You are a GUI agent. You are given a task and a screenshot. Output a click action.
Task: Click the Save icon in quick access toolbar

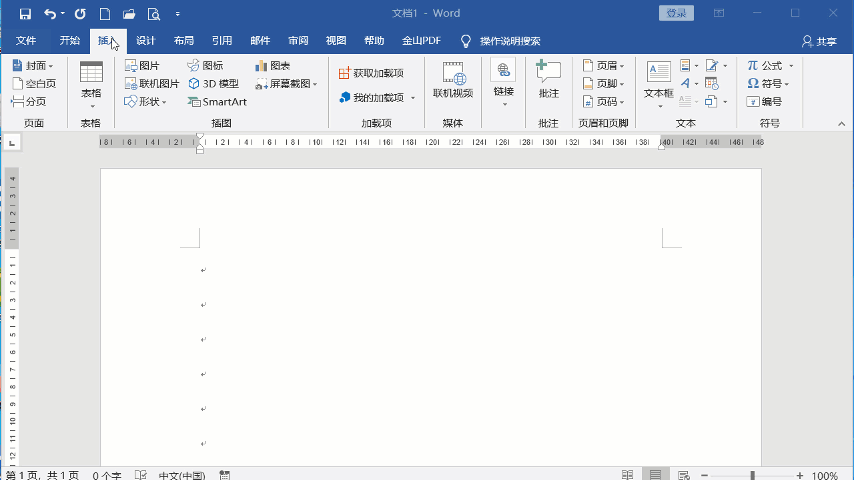click(x=25, y=14)
